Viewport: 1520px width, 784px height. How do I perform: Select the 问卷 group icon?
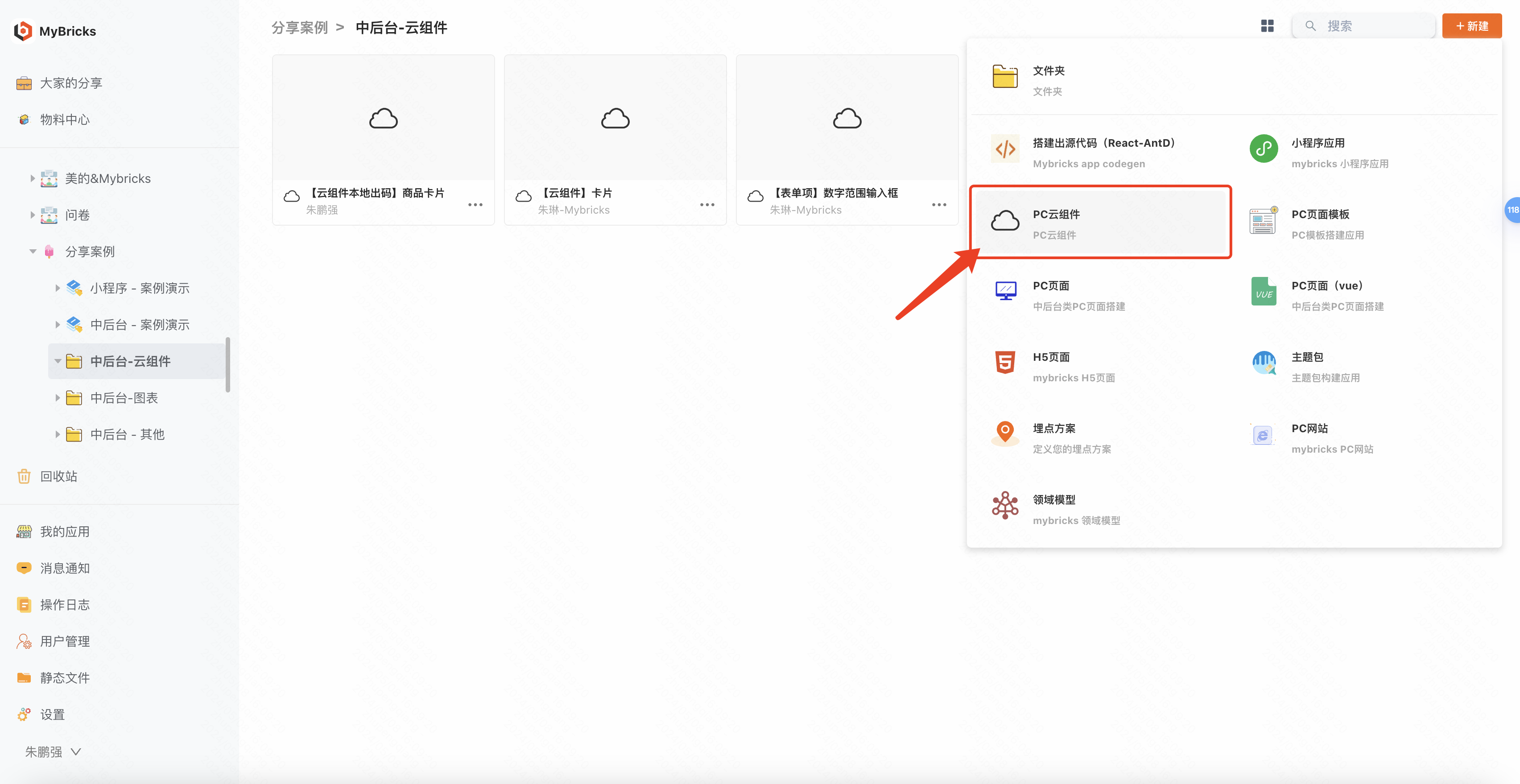click(49, 215)
